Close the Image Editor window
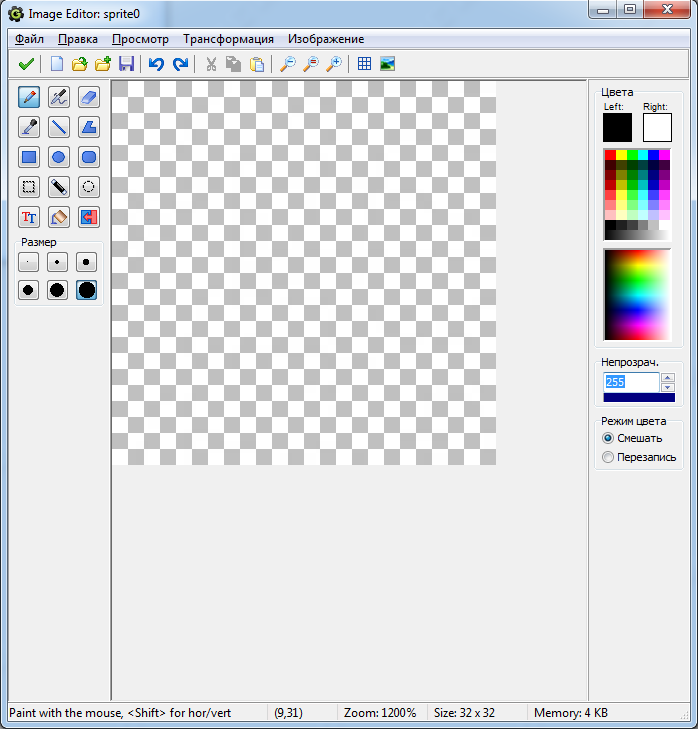This screenshot has height=729, width=698. 667,10
